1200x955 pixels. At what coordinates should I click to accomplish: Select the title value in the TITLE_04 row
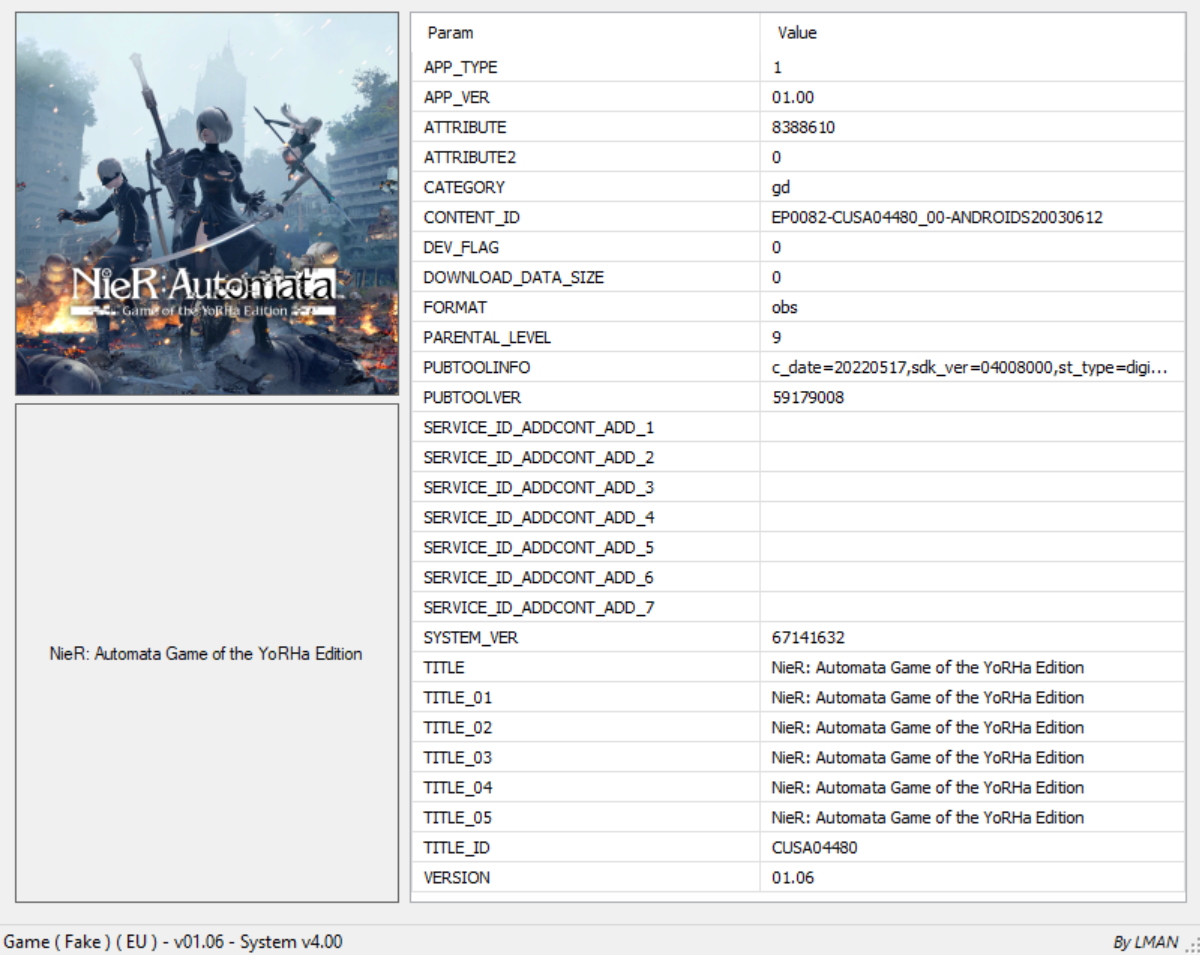[x=928, y=787]
